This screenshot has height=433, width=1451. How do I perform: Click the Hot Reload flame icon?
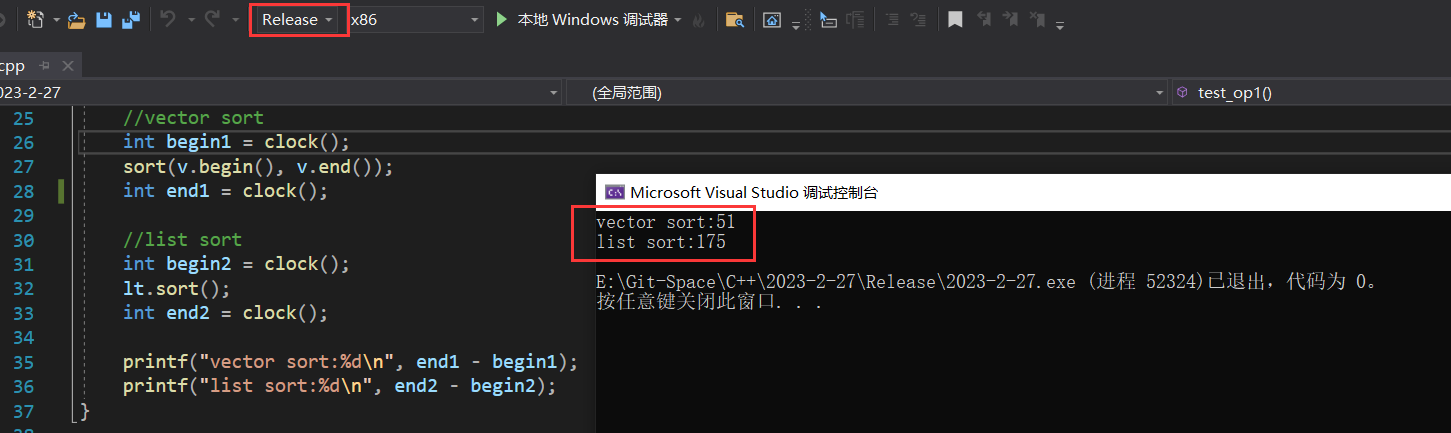[699, 20]
